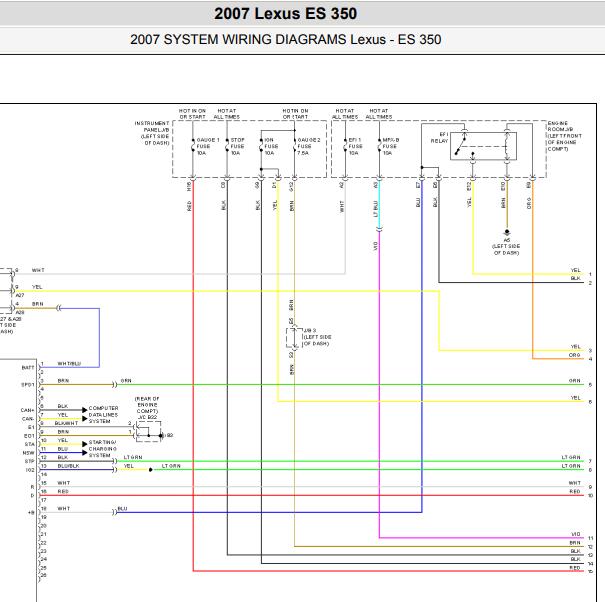Click the 'BATT' terminal label

[28, 367]
